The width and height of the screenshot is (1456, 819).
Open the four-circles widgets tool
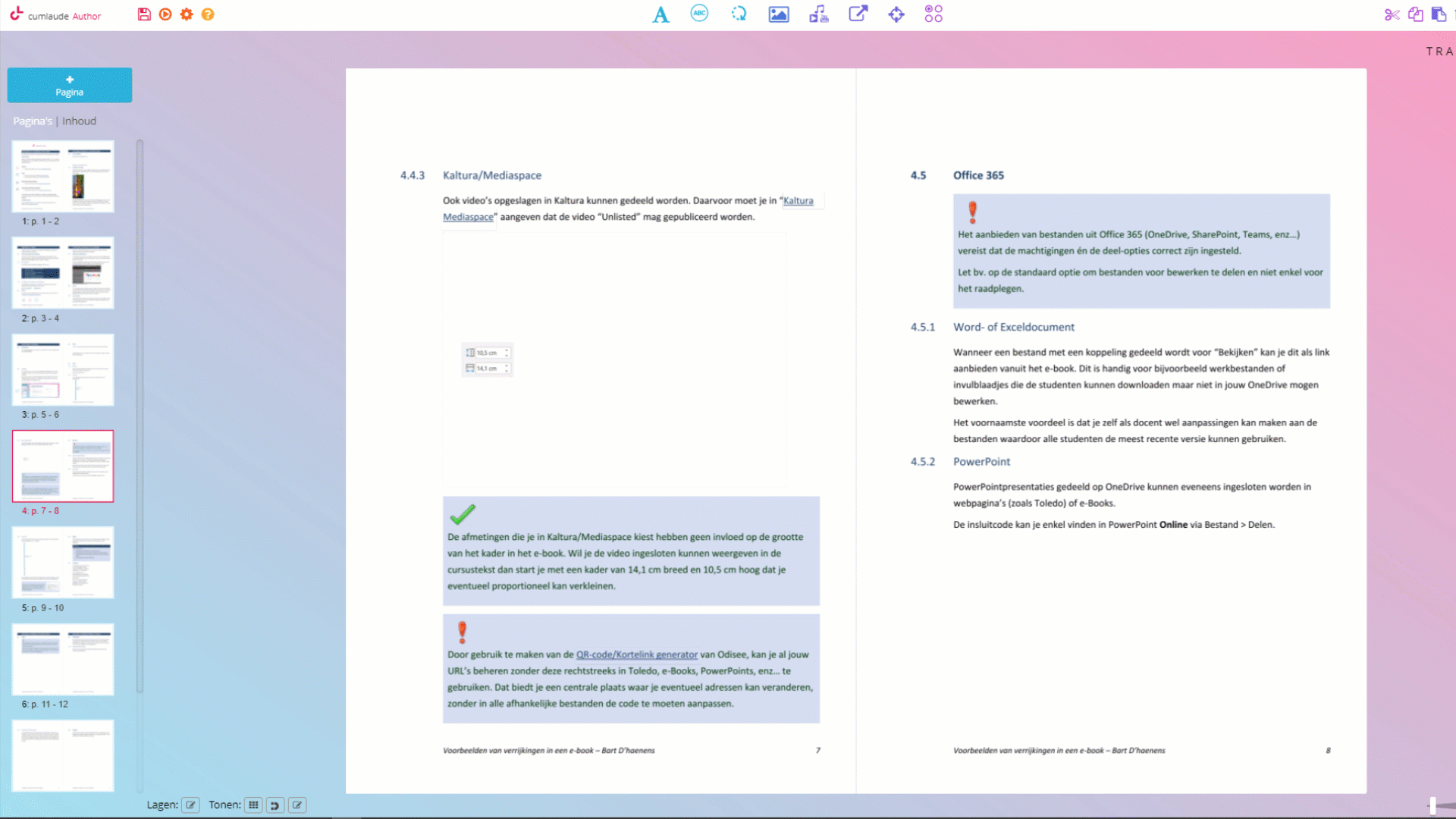934,14
